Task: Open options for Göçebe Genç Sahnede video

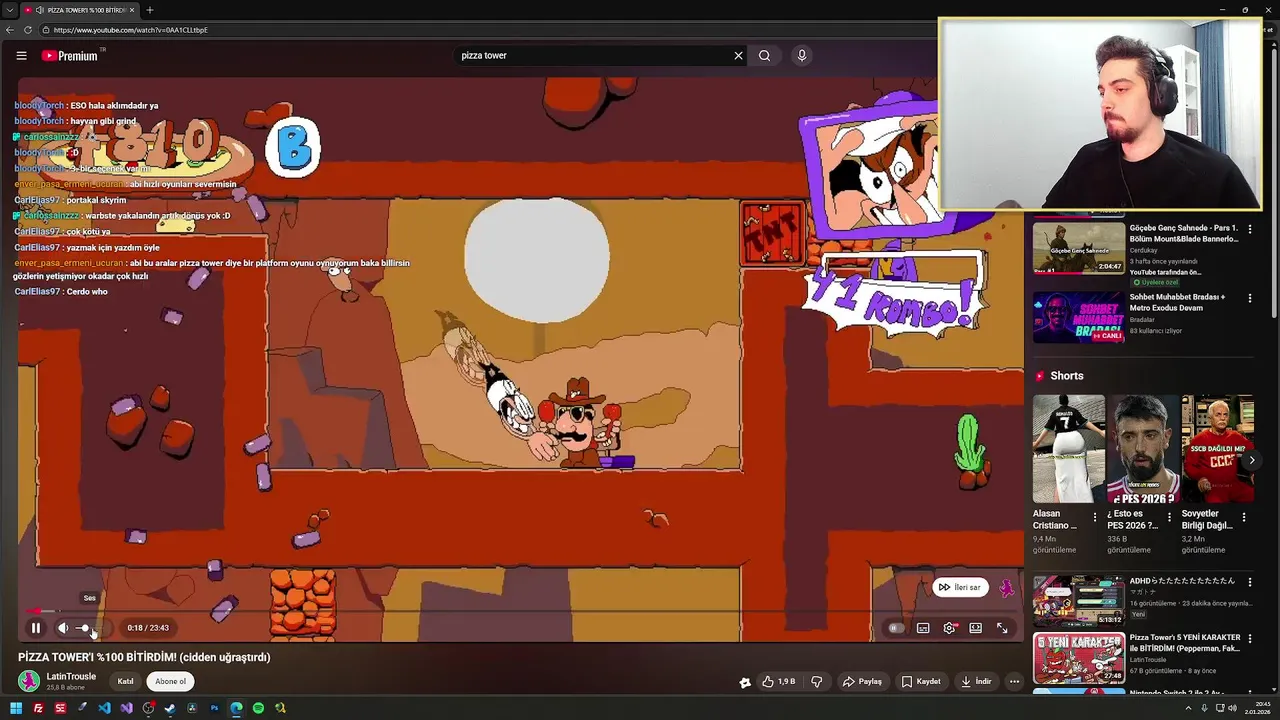Action: [1249, 229]
